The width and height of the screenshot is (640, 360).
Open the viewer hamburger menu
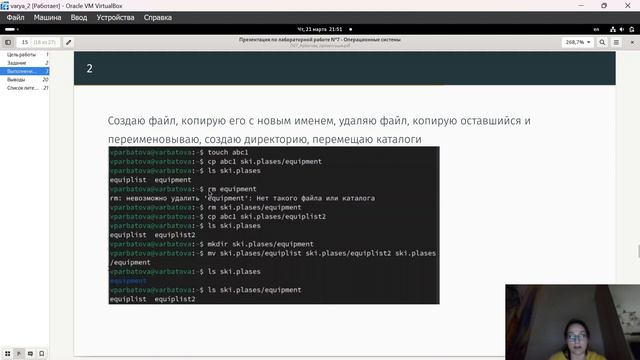(616, 42)
